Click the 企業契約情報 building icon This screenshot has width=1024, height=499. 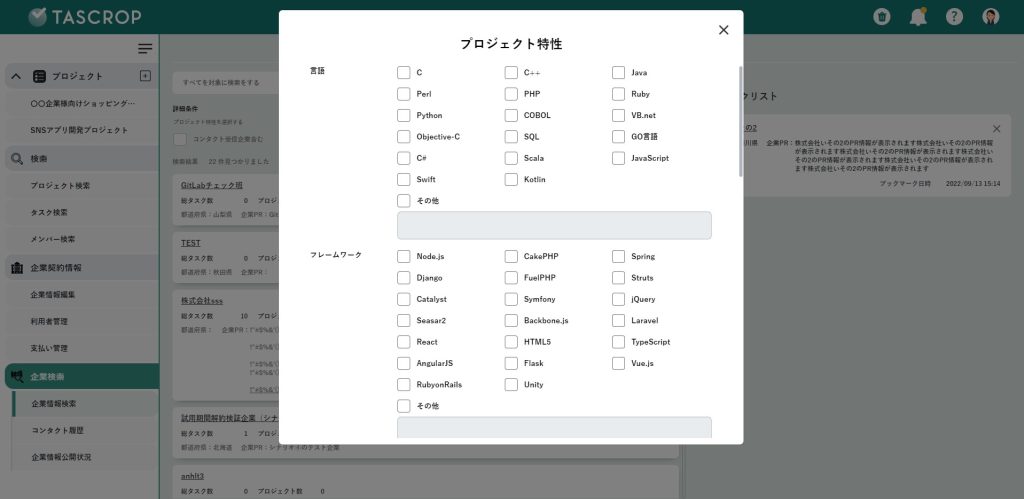click(17, 268)
